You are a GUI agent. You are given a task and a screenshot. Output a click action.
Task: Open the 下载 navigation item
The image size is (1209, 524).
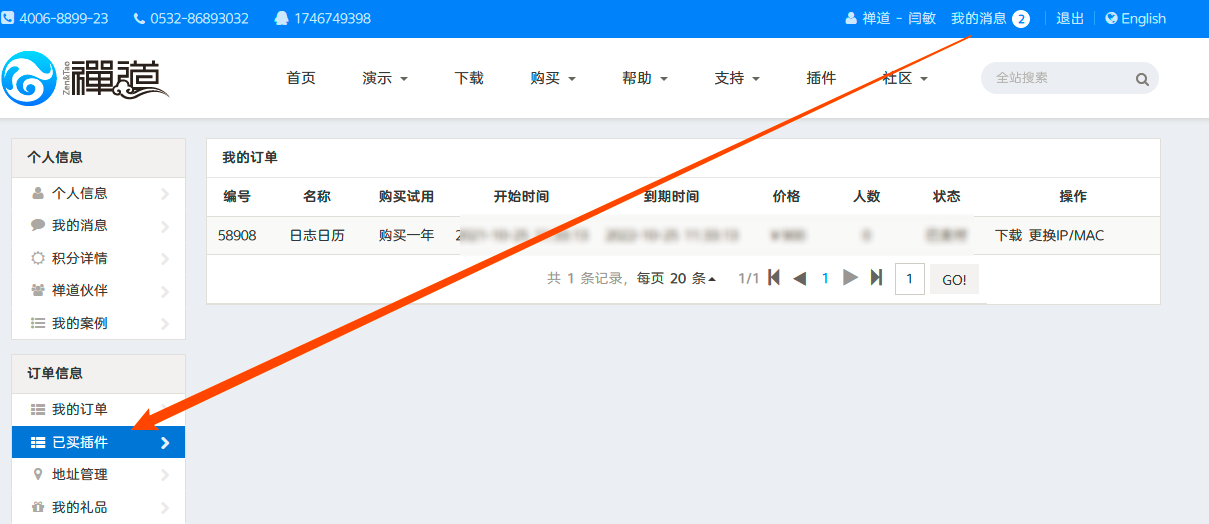(469, 78)
